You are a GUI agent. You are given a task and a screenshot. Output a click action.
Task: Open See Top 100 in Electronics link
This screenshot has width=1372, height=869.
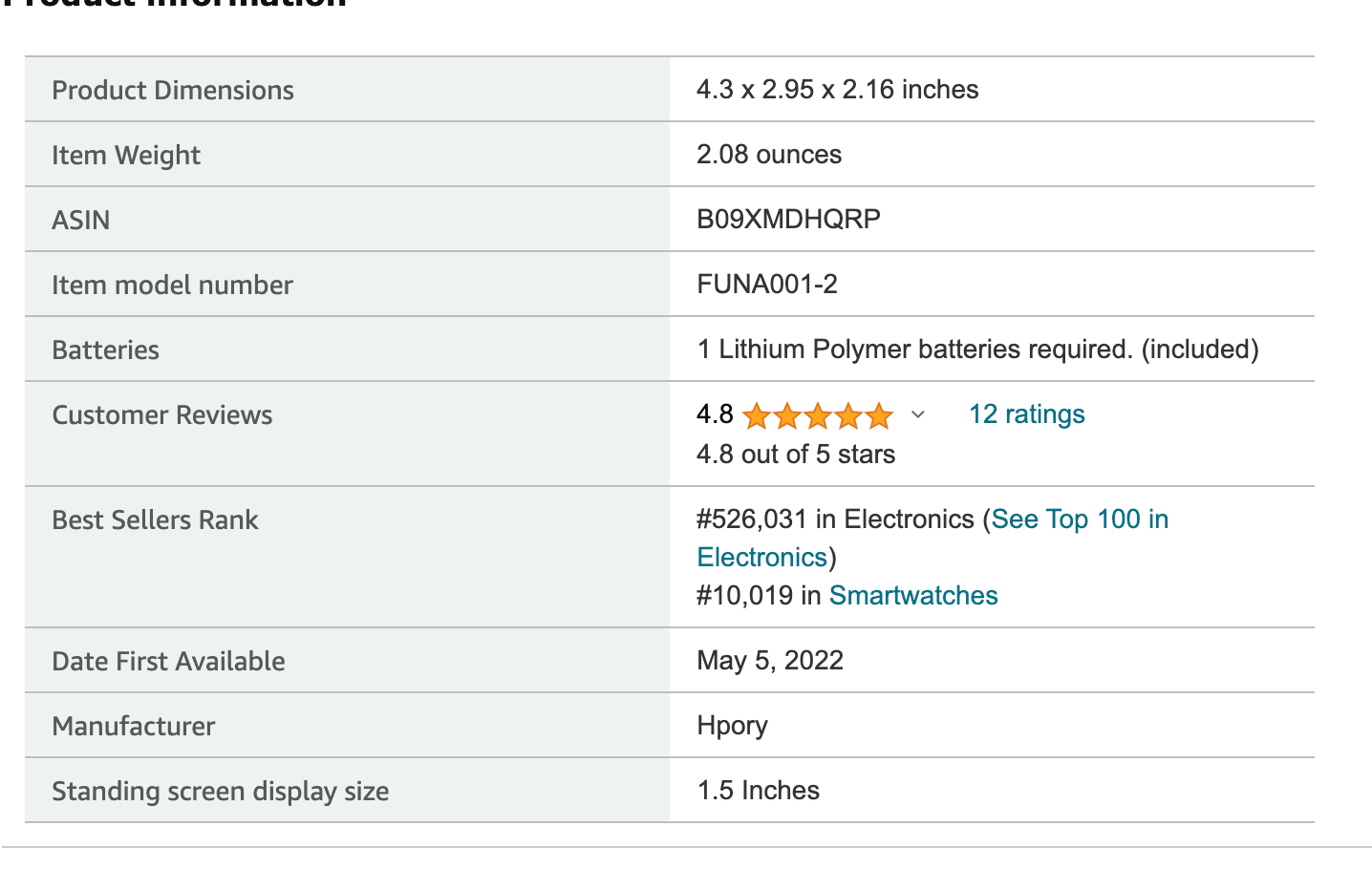coord(933,539)
